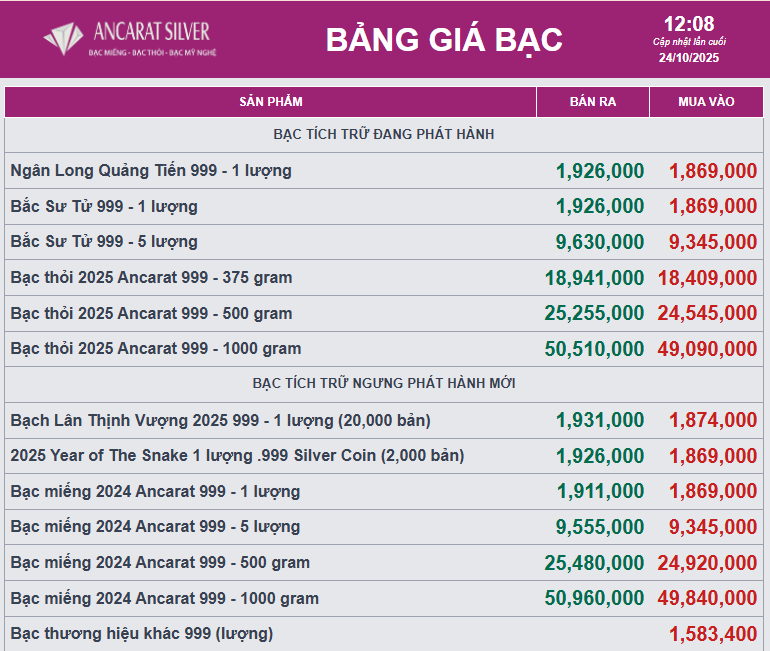Click the 25,255,000 sell price

pyautogui.click(x=594, y=313)
